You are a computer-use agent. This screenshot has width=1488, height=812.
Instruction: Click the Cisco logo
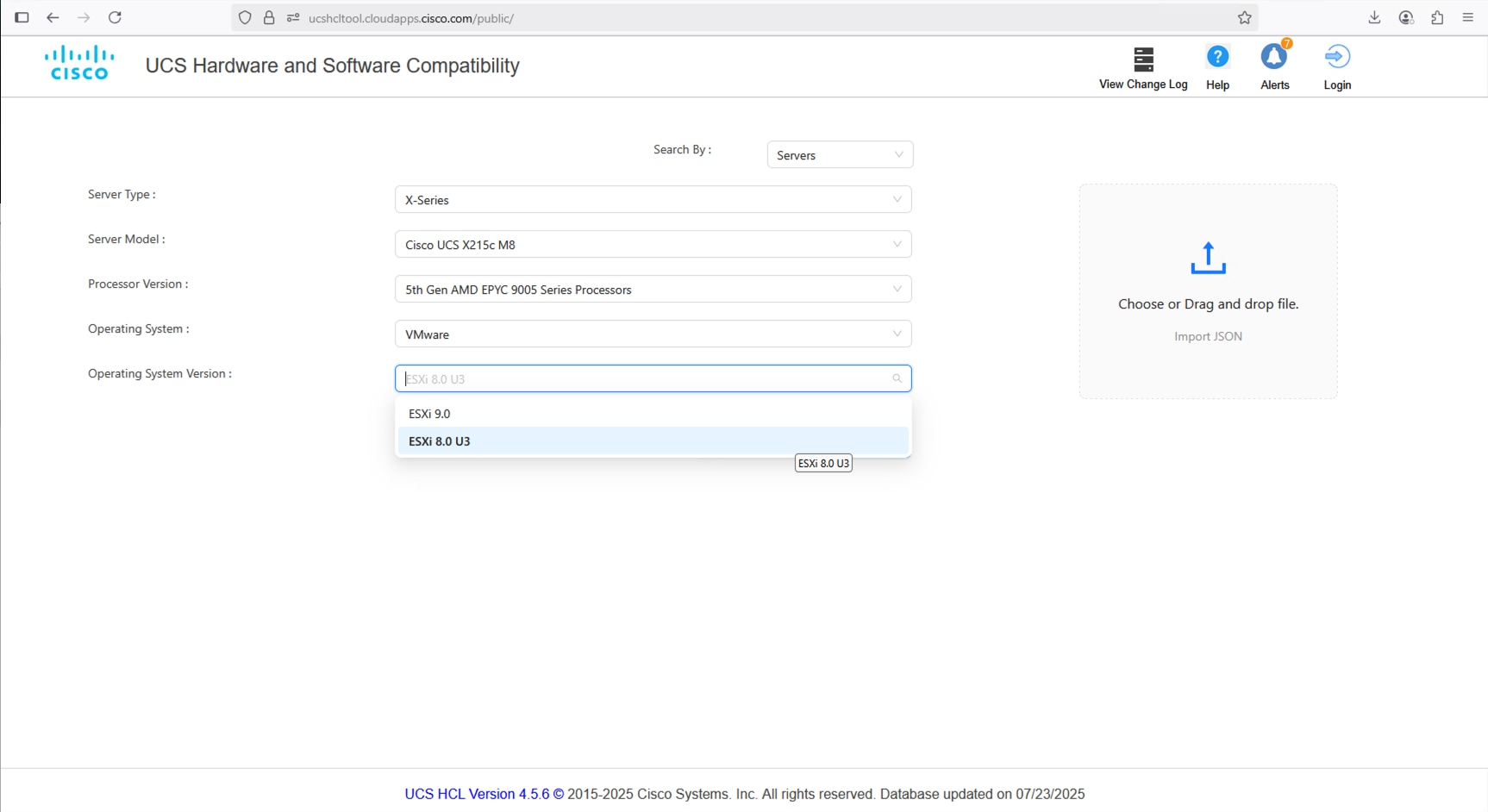pos(78,61)
